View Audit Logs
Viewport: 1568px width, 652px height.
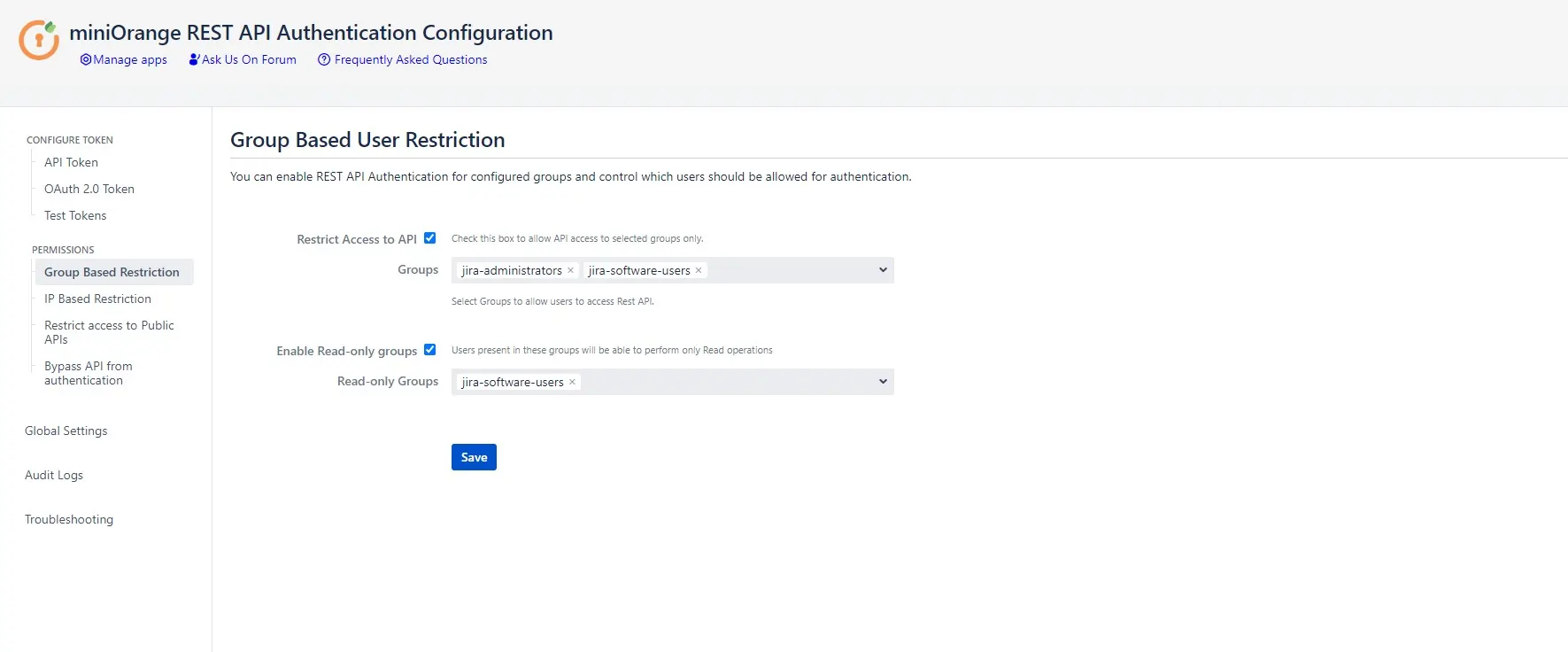tap(54, 475)
